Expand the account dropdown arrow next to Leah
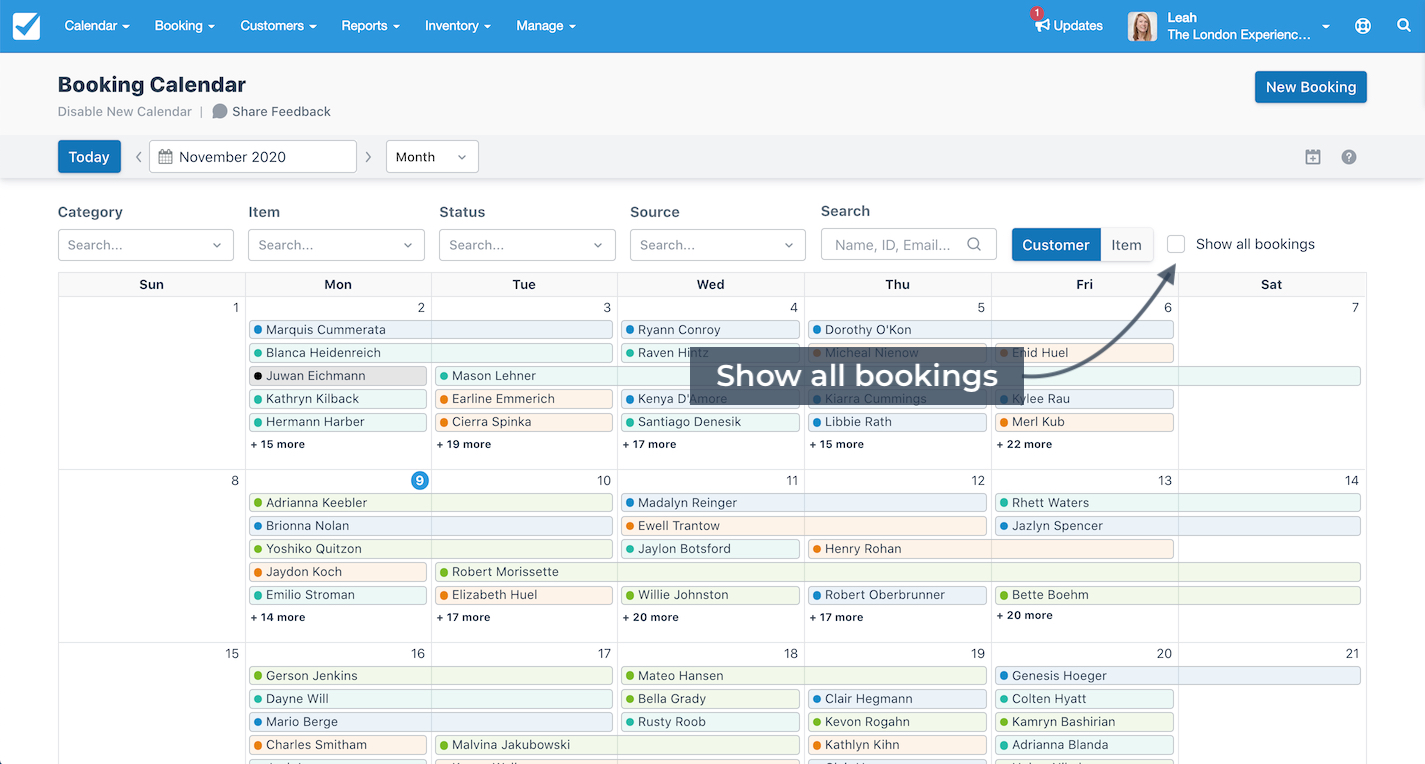 (1326, 27)
